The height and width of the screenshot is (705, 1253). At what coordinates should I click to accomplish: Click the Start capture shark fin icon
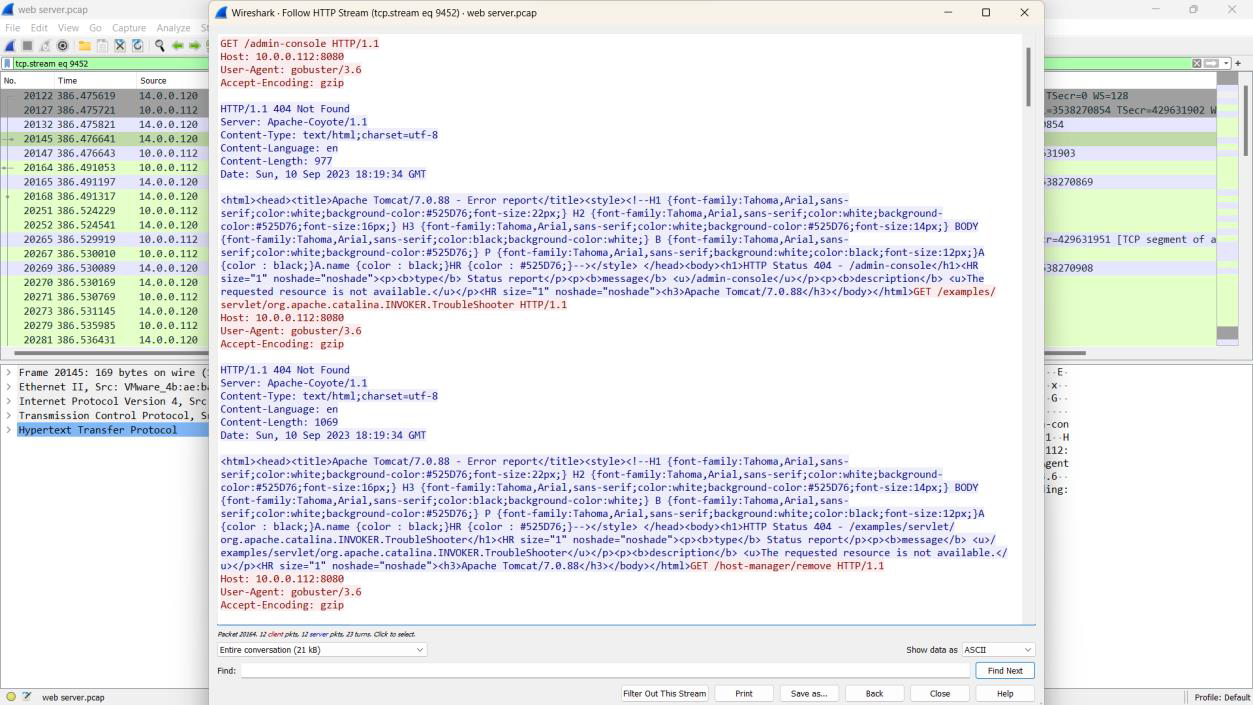click(11, 46)
